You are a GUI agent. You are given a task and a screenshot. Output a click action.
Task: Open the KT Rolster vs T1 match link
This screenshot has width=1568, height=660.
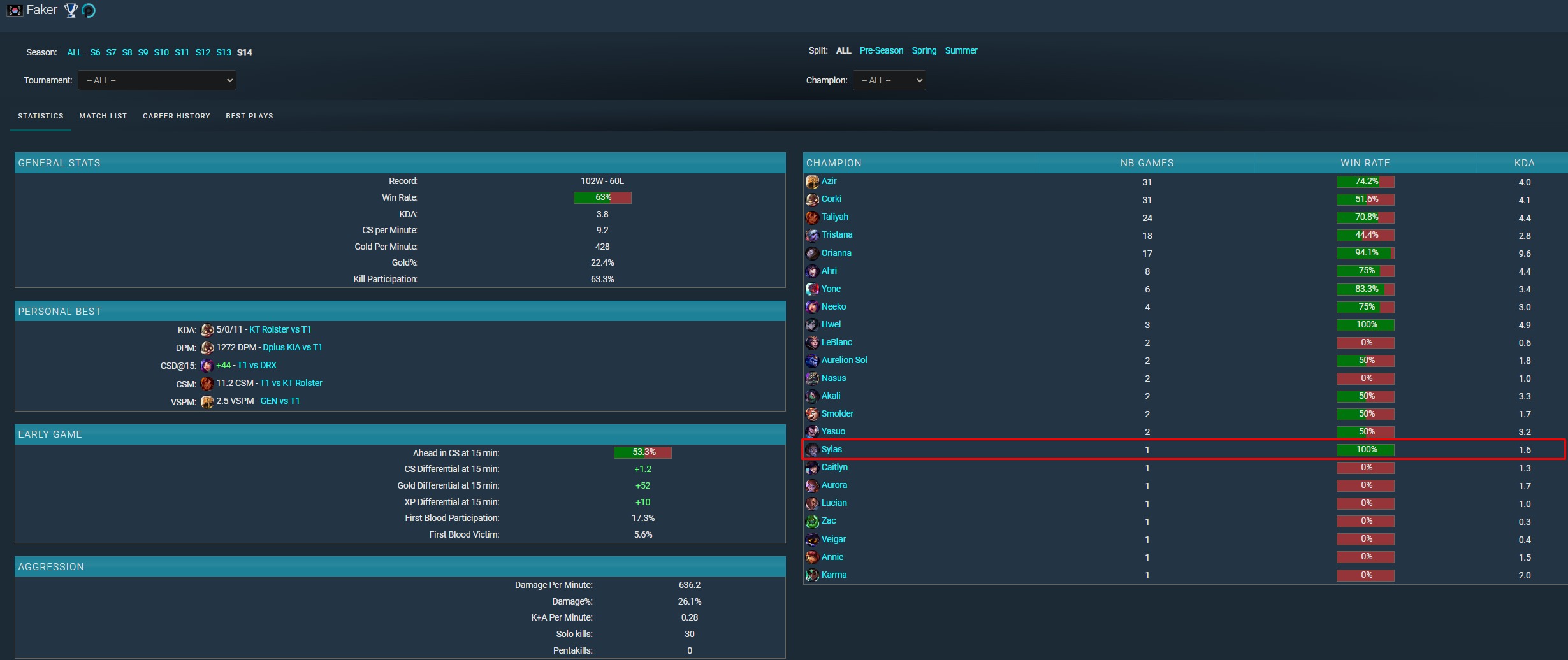pos(280,329)
